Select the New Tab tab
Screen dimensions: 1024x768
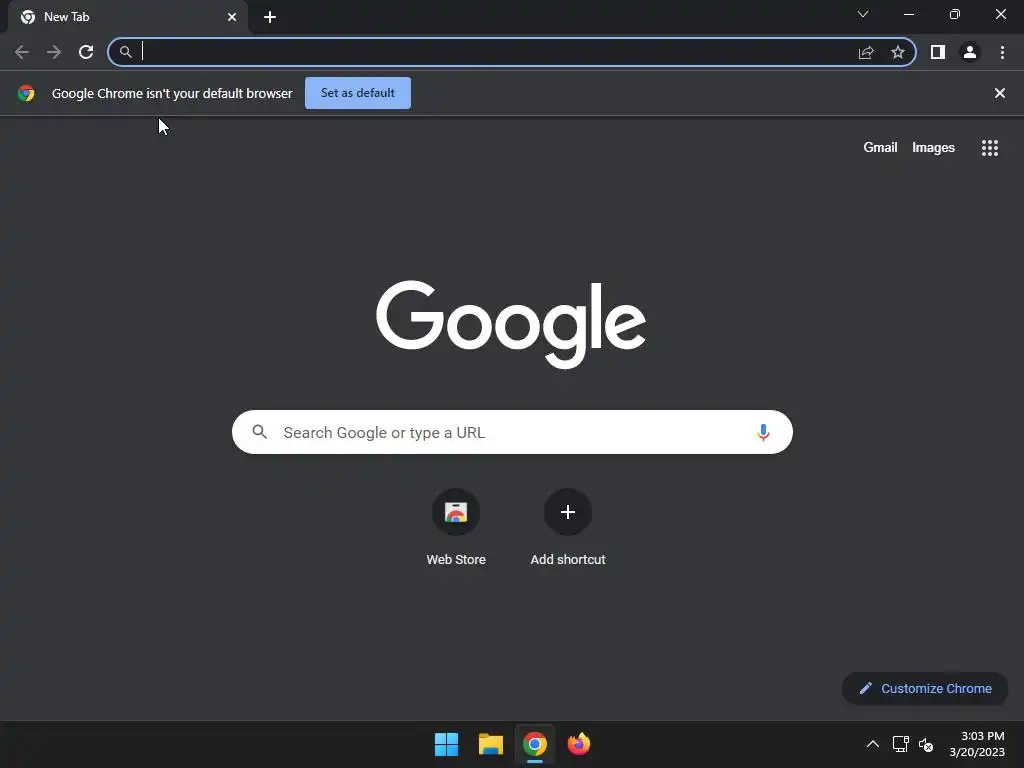click(128, 17)
